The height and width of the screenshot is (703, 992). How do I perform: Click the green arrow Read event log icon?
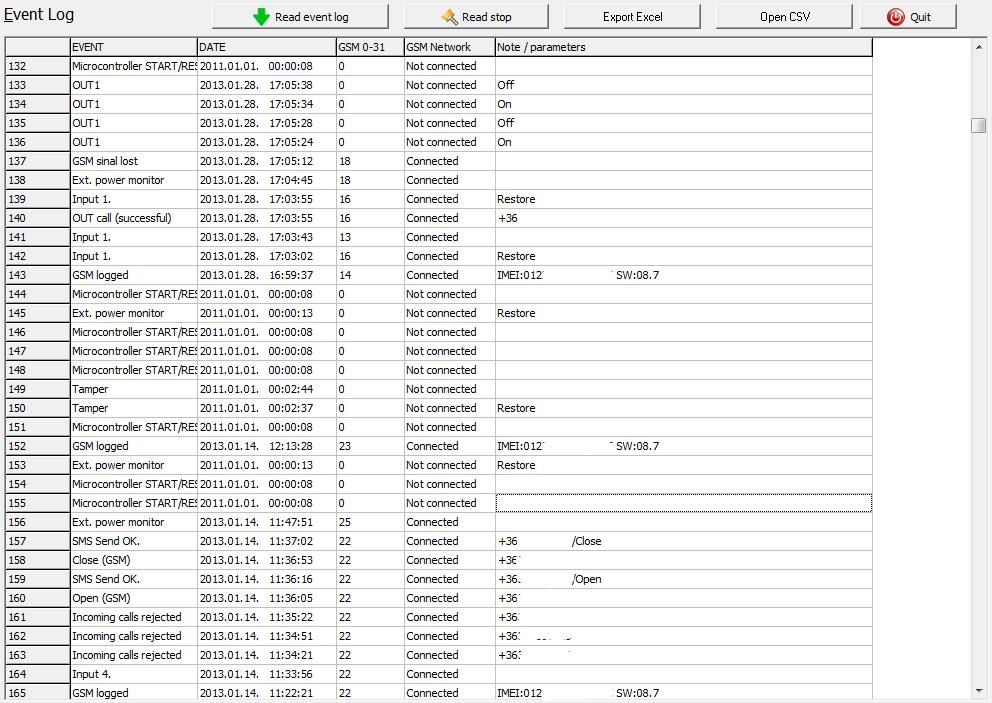(261, 17)
